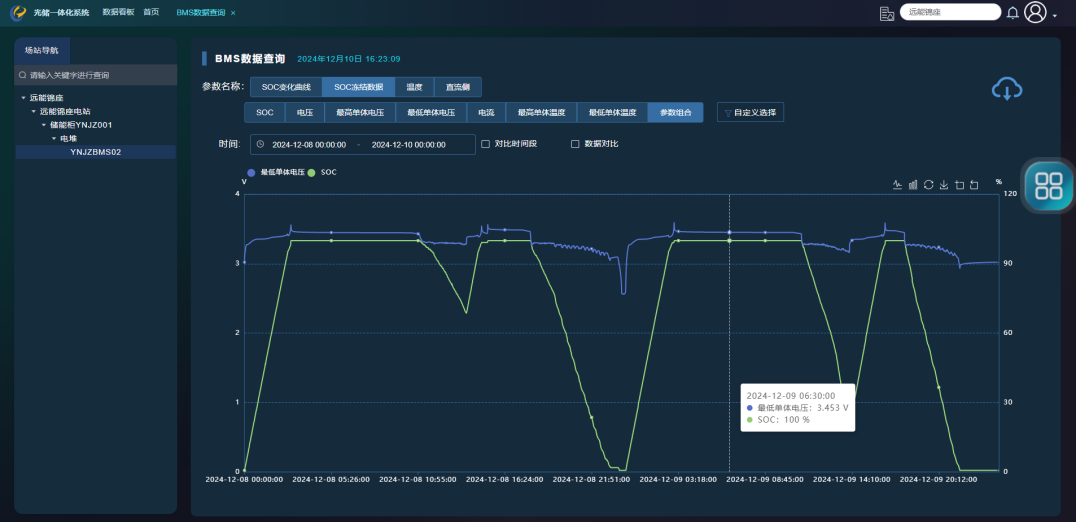Click the station keyword search field
Screen dimensions: 1076x522
[95, 75]
